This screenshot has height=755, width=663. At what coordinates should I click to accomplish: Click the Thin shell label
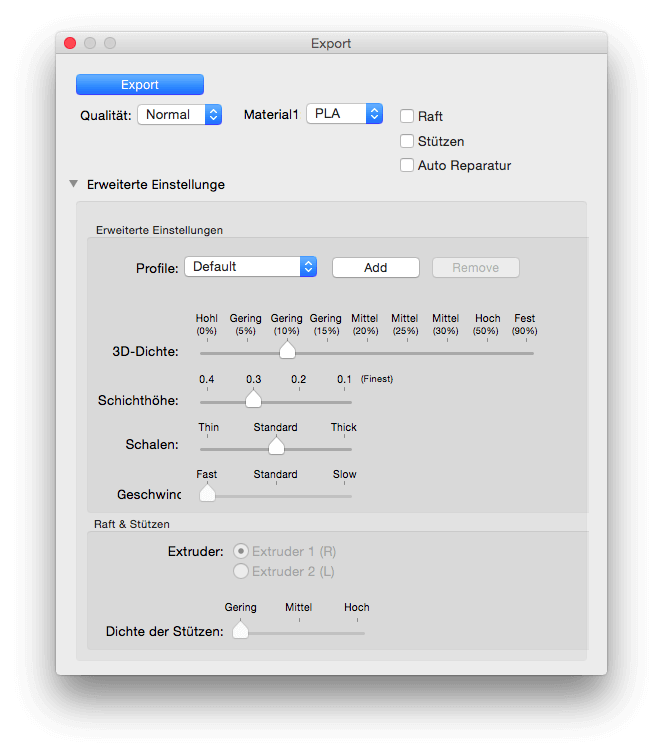tap(208, 427)
